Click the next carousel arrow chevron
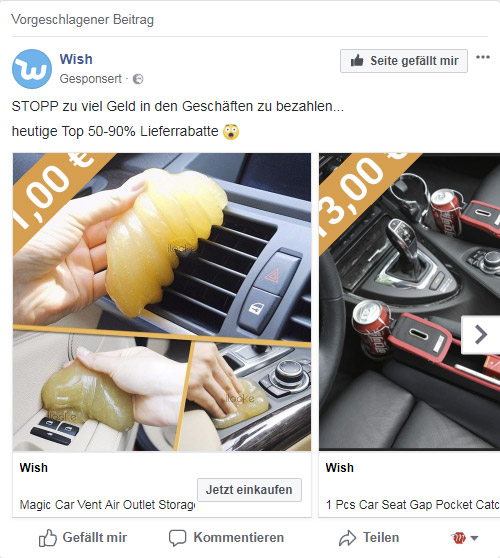Viewport: 500px width, 558px height. pos(480,335)
